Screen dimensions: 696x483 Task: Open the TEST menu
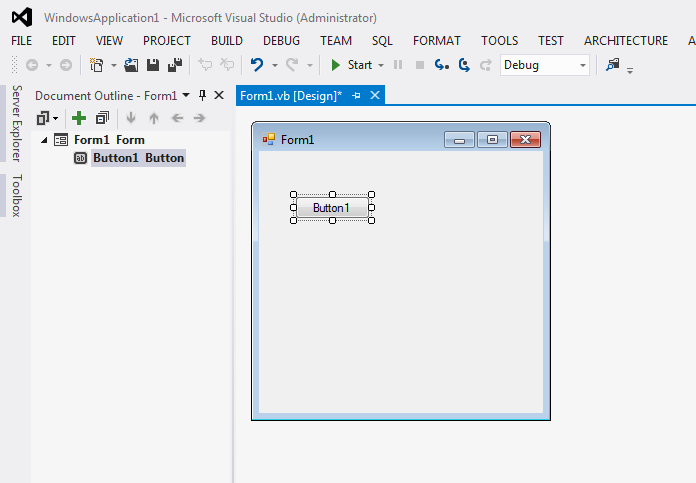tap(551, 41)
